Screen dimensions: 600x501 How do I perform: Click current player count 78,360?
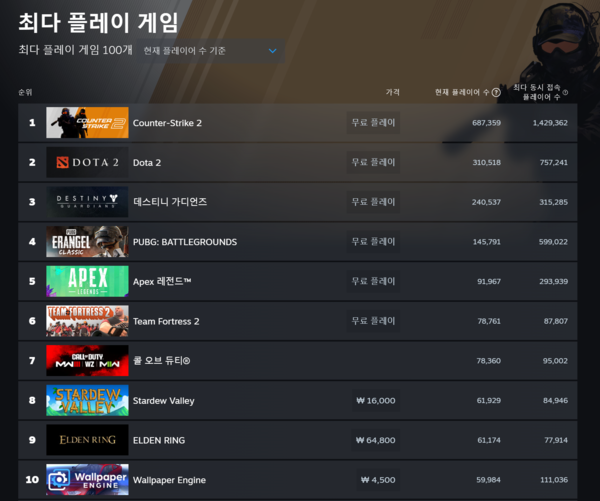pos(489,361)
